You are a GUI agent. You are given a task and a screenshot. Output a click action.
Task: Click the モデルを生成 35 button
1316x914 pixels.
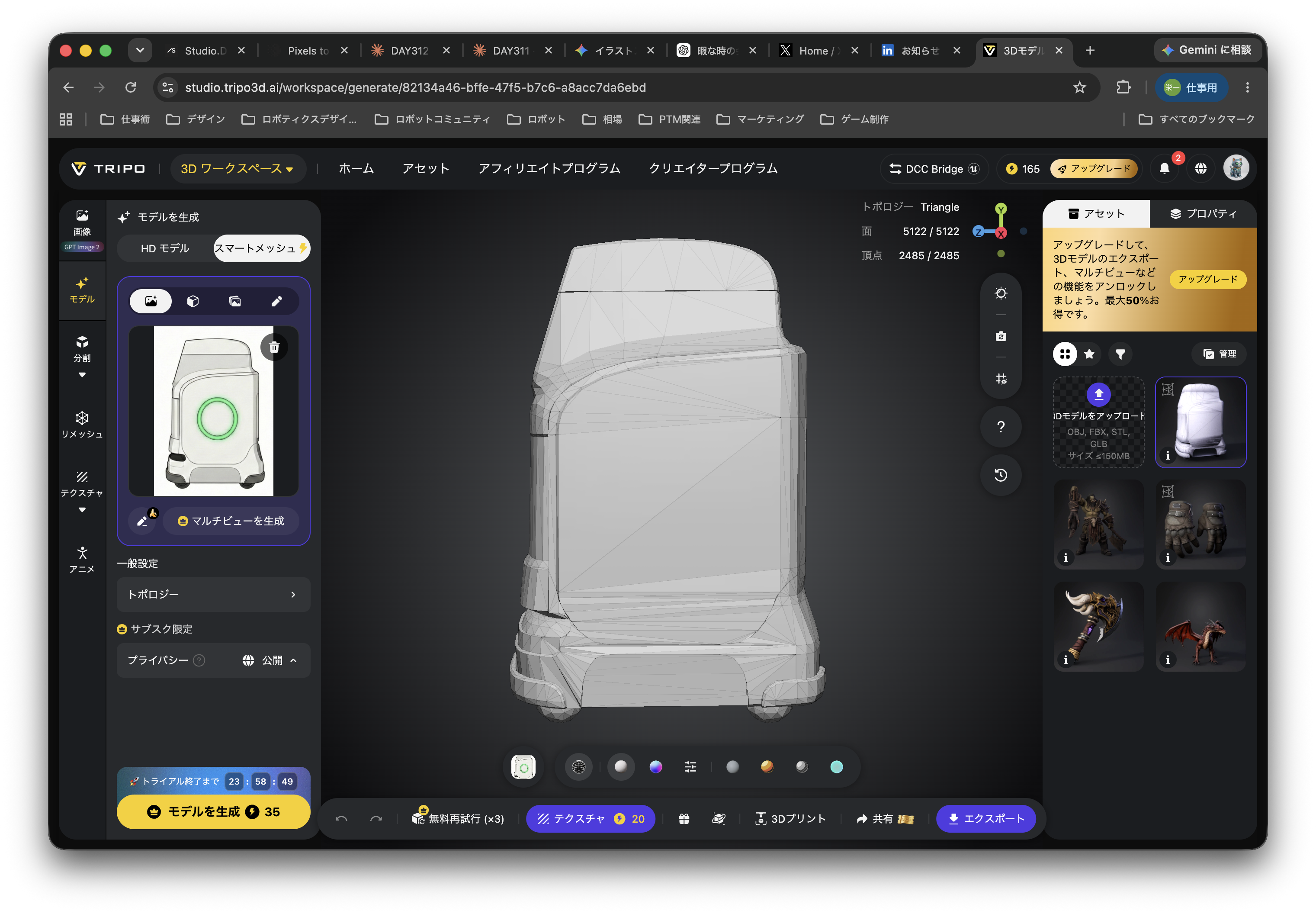pos(214,811)
